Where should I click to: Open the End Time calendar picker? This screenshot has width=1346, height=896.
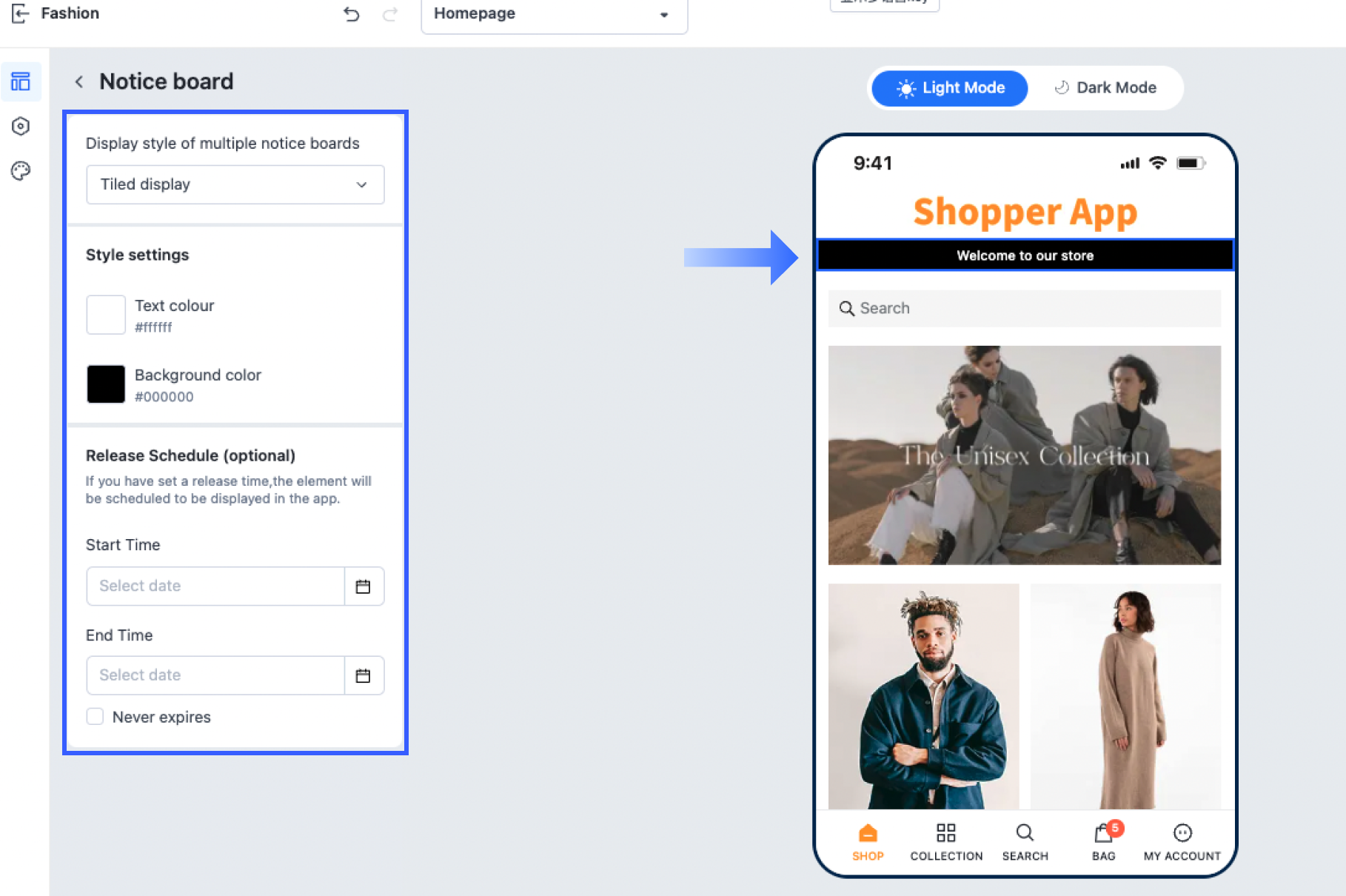pyautogui.click(x=364, y=675)
